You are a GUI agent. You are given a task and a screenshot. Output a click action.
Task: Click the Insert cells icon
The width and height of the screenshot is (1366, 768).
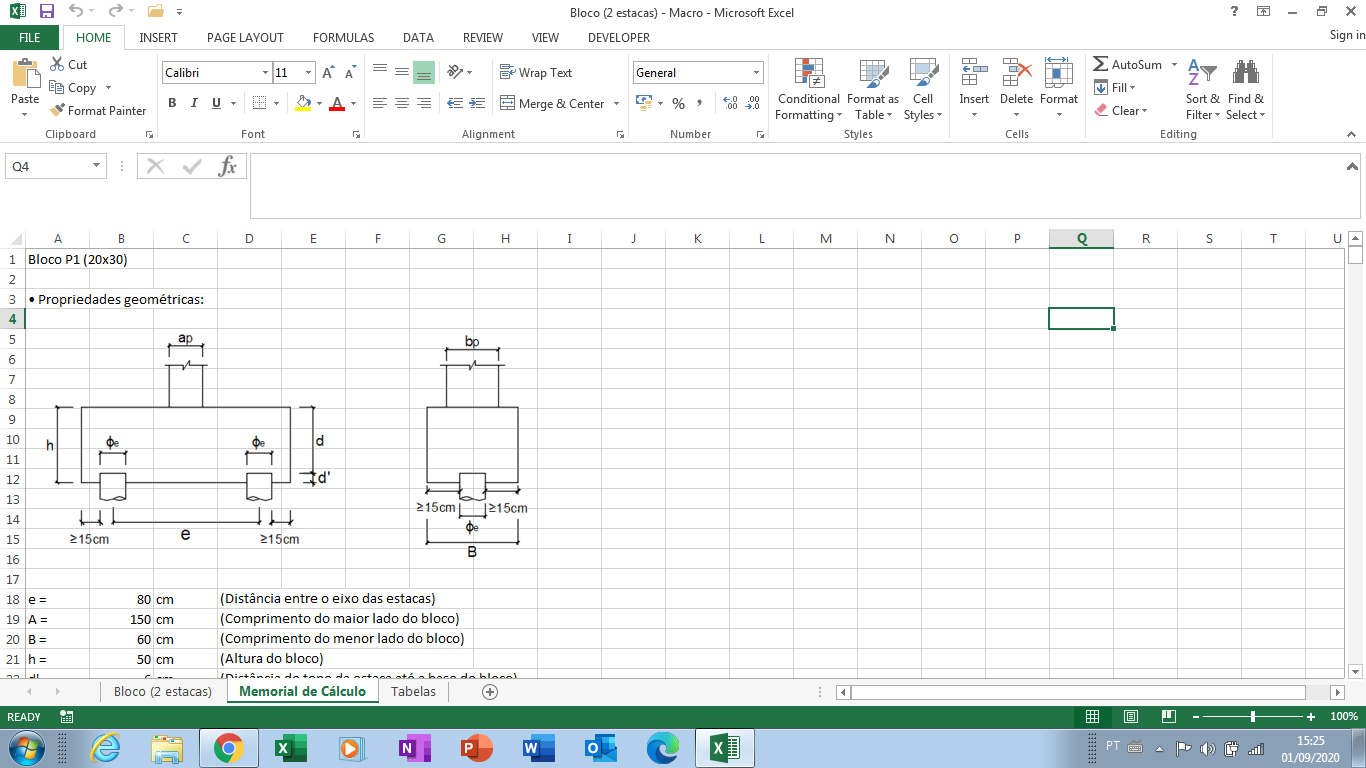(974, 73)
